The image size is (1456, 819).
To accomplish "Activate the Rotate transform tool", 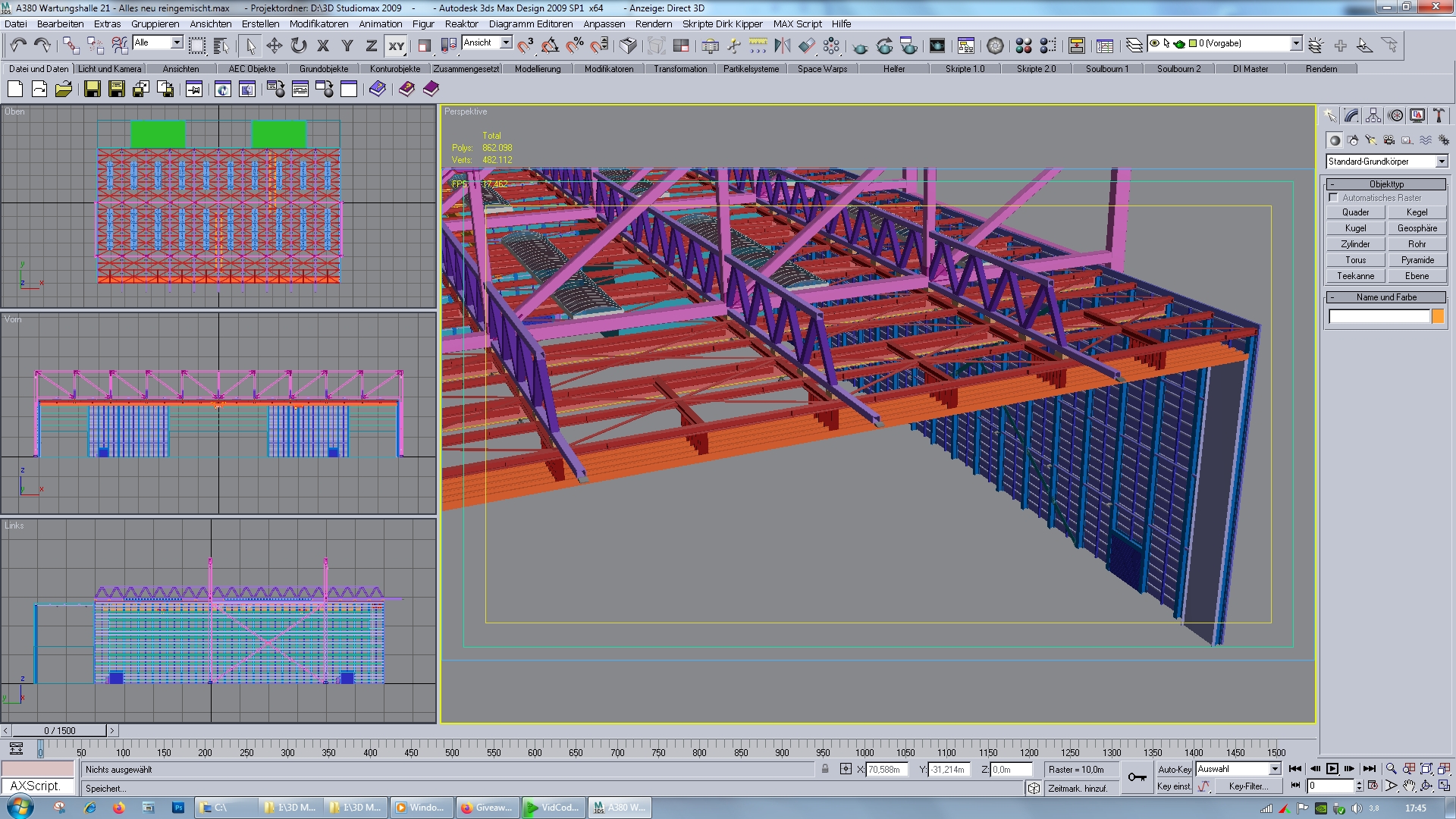I will (299, 45).
